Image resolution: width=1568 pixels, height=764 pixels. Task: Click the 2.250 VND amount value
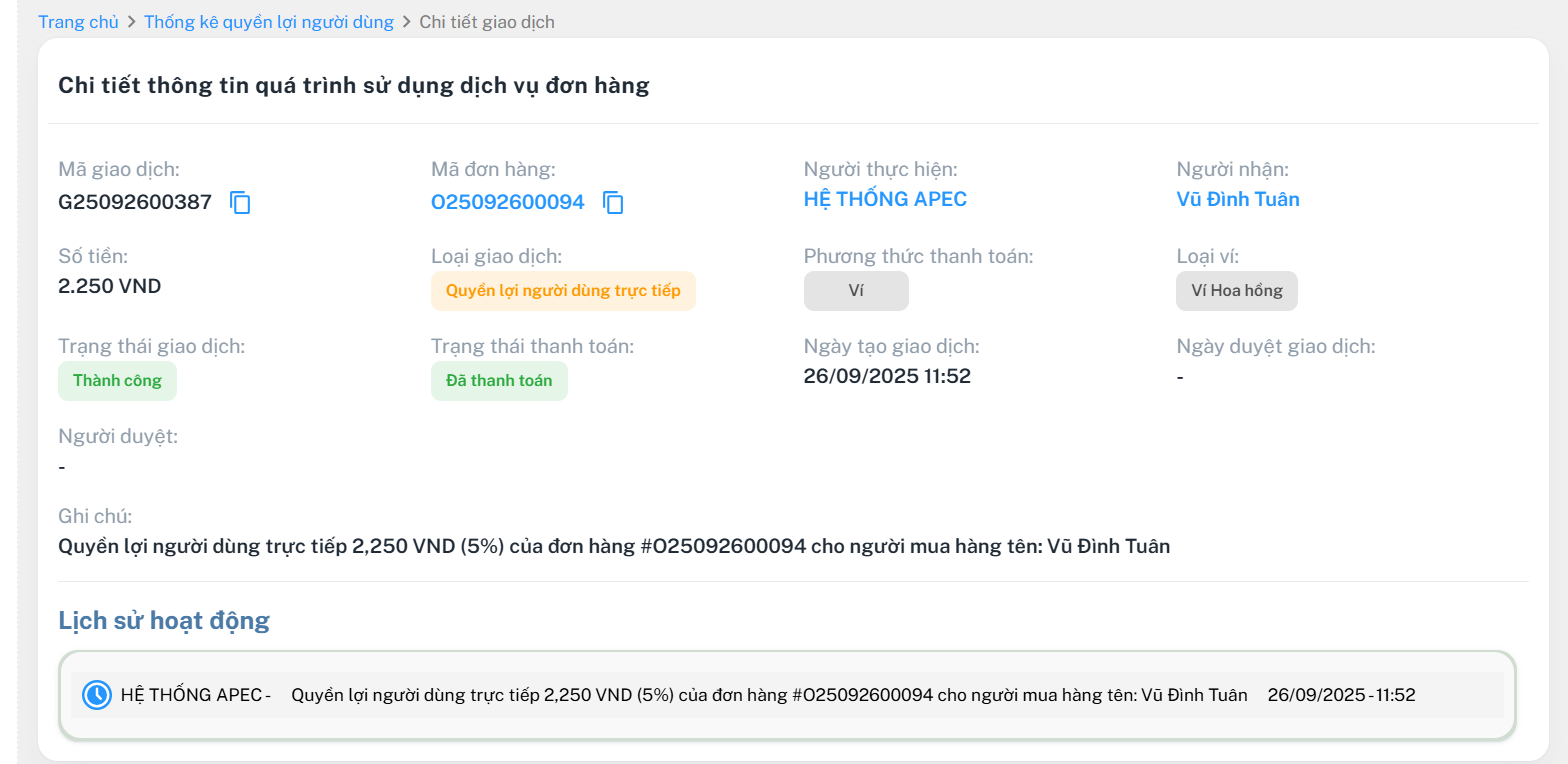pos(110,287)
